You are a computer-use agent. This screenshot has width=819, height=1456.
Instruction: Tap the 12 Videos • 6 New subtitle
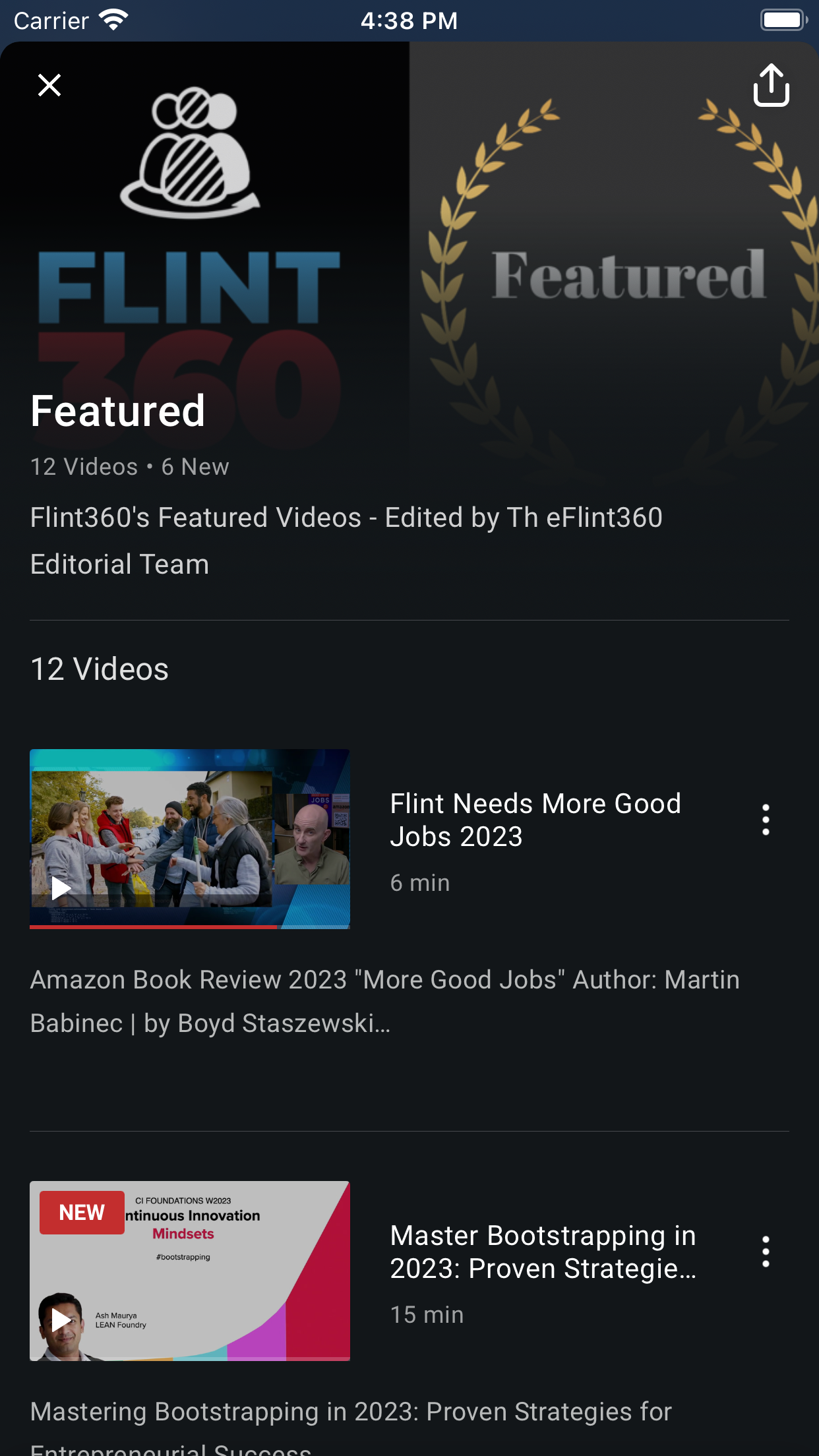pyautogui.click(x=130, y=467)
